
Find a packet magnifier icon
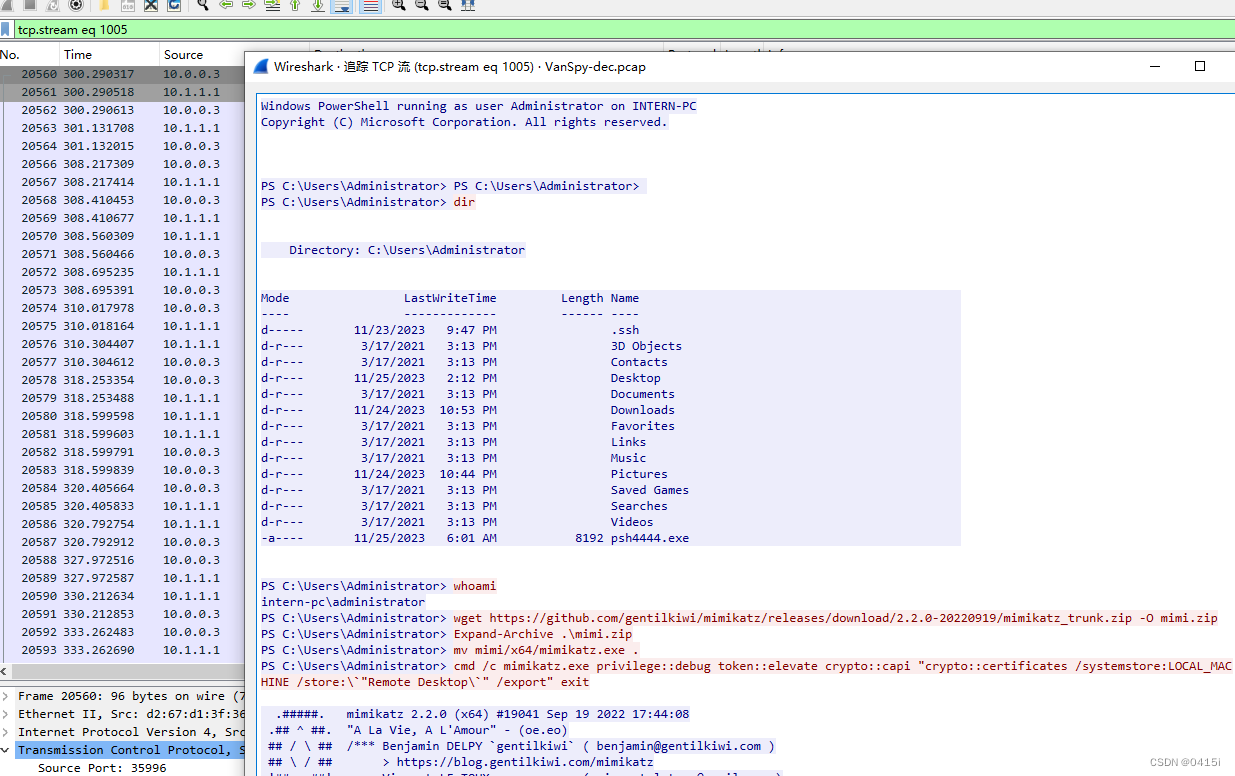(202, 5)
